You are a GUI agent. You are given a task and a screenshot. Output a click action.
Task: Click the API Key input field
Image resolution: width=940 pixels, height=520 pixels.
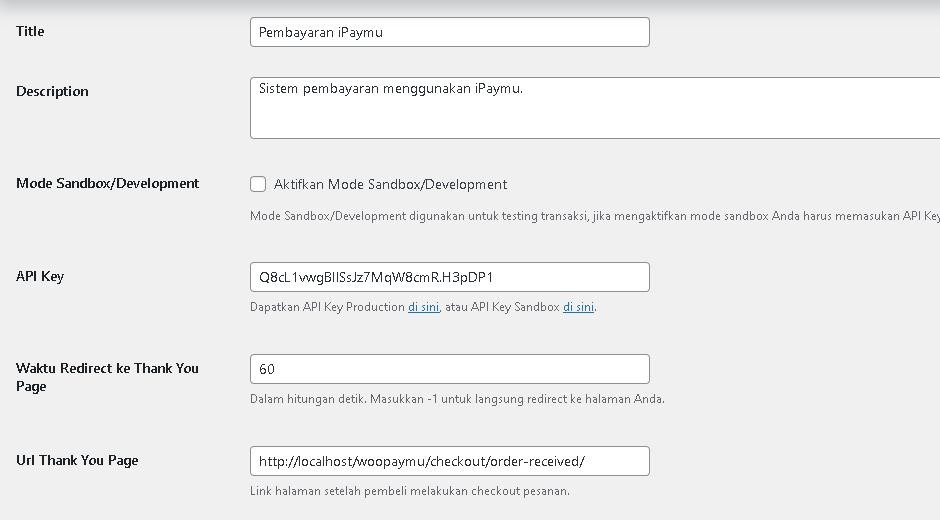450,277
